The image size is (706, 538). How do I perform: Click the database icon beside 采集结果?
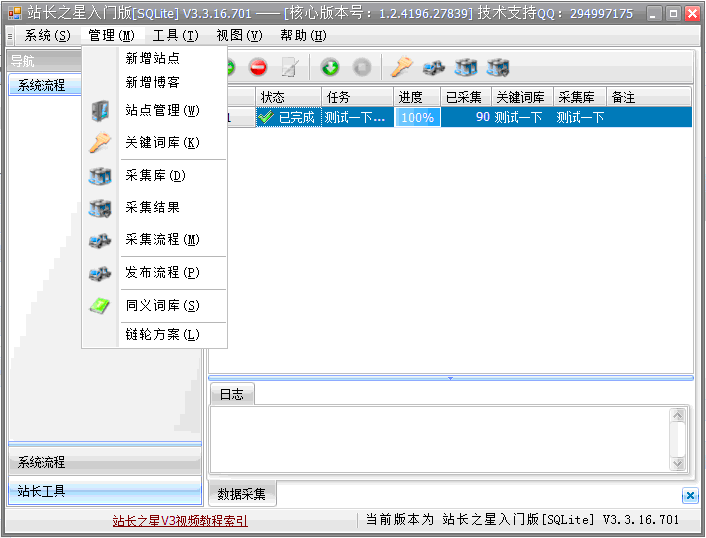(x=100, y=208)
